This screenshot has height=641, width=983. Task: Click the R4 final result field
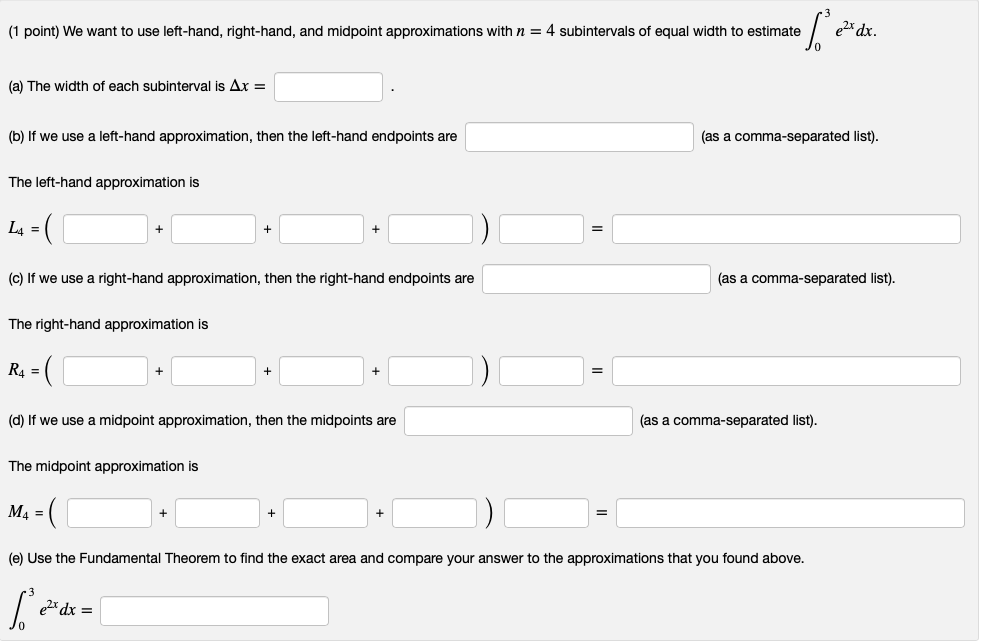785,370
